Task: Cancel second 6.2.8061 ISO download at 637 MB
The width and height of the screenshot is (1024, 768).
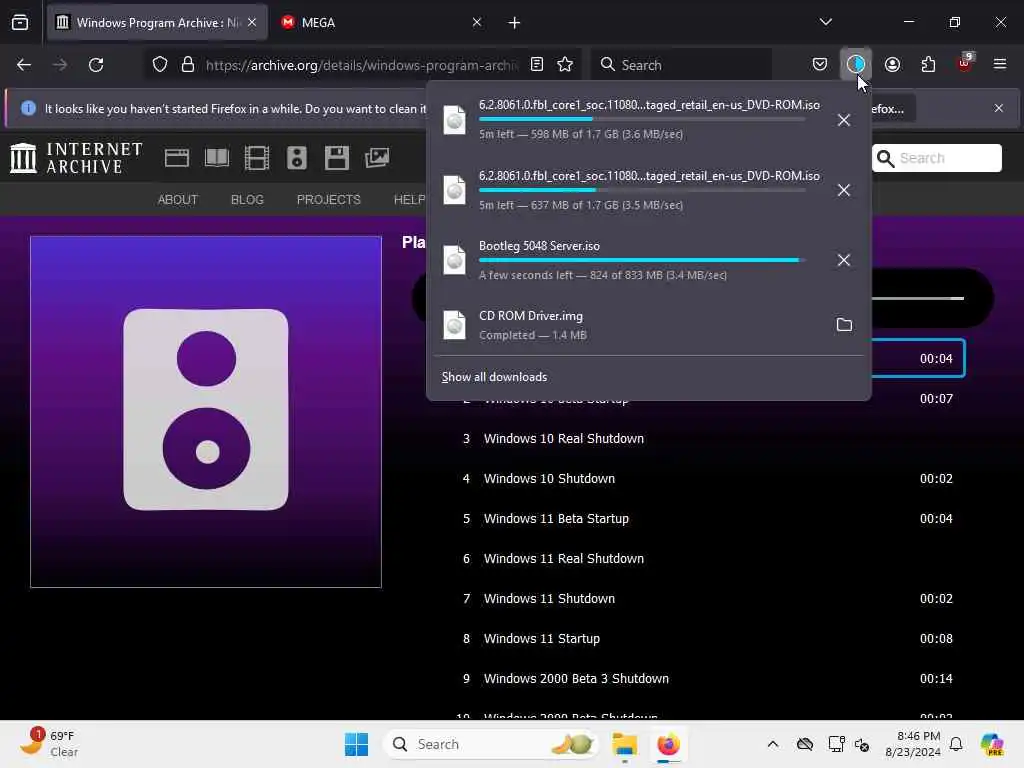Action: [844, 190]
